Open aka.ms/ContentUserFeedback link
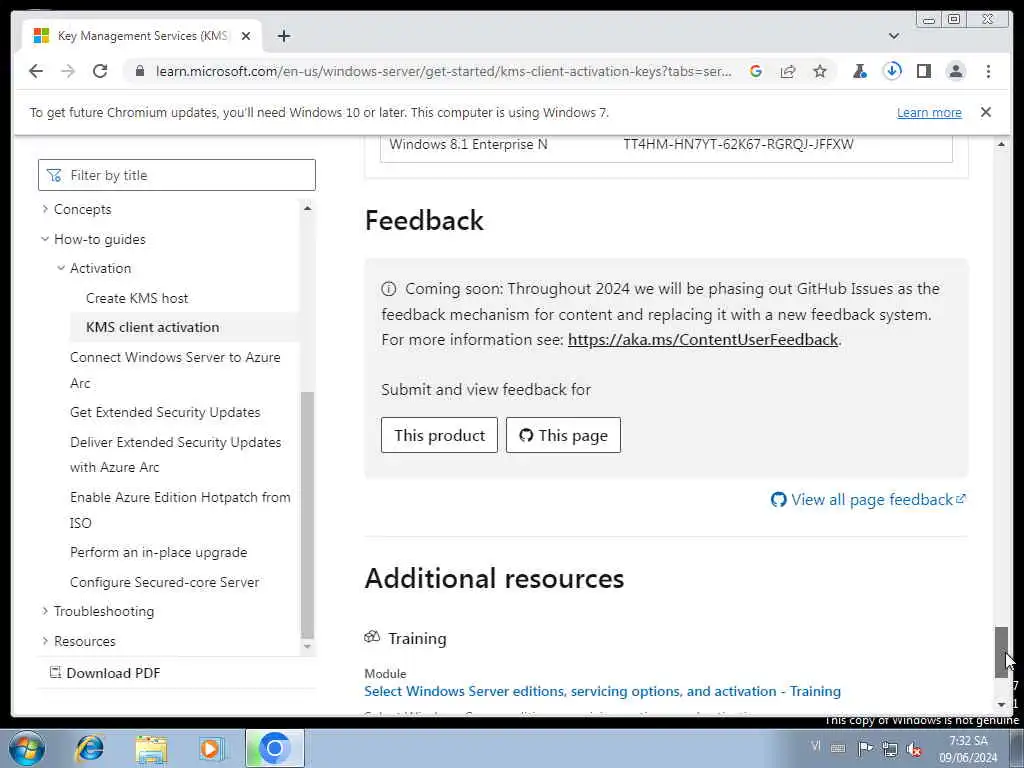The height and width of the screenshot is (768, 1024). point(703,340)
